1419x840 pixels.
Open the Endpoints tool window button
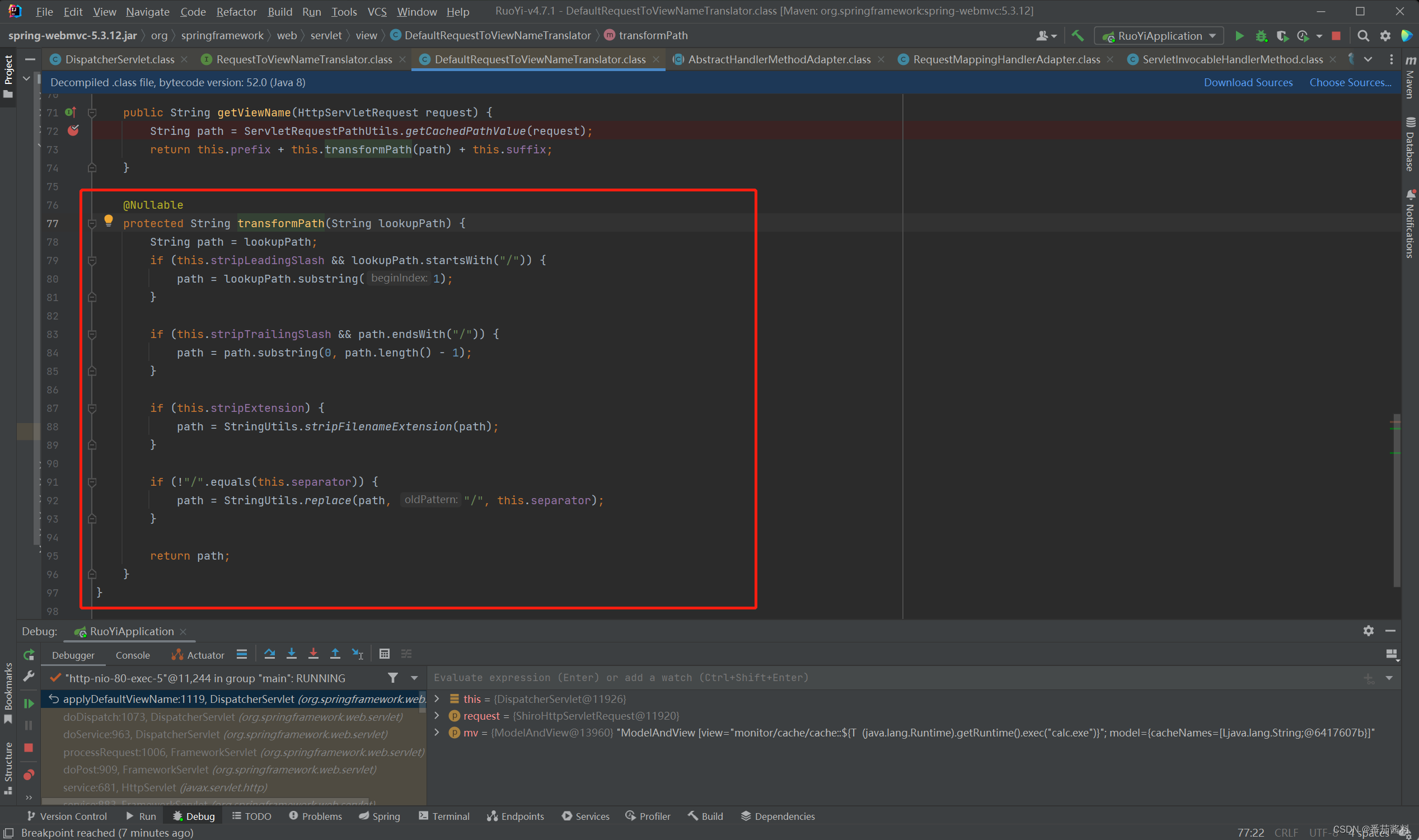[x=516, y=816]
